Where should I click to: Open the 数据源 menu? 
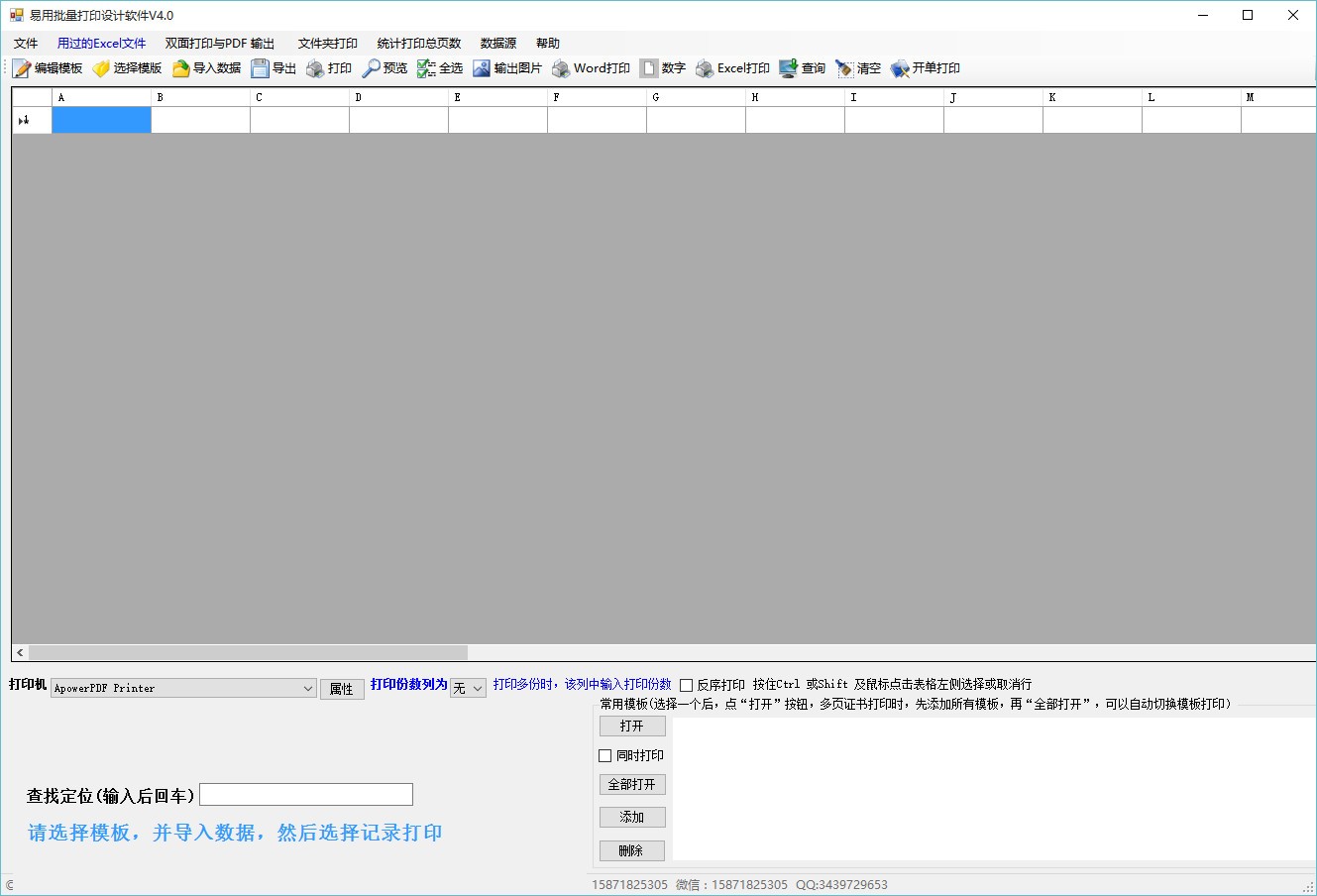pos(498,44)
